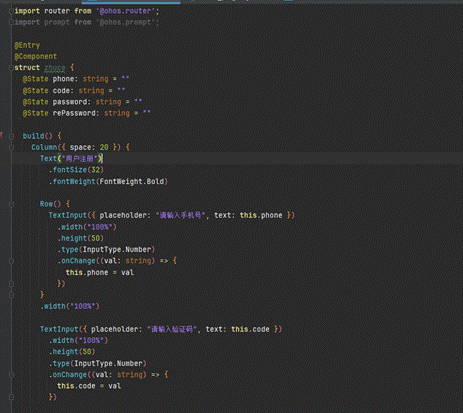Click the "请输入手机号" placeholder string
Viewport: 463px width, 413px height.
(180, 215)
